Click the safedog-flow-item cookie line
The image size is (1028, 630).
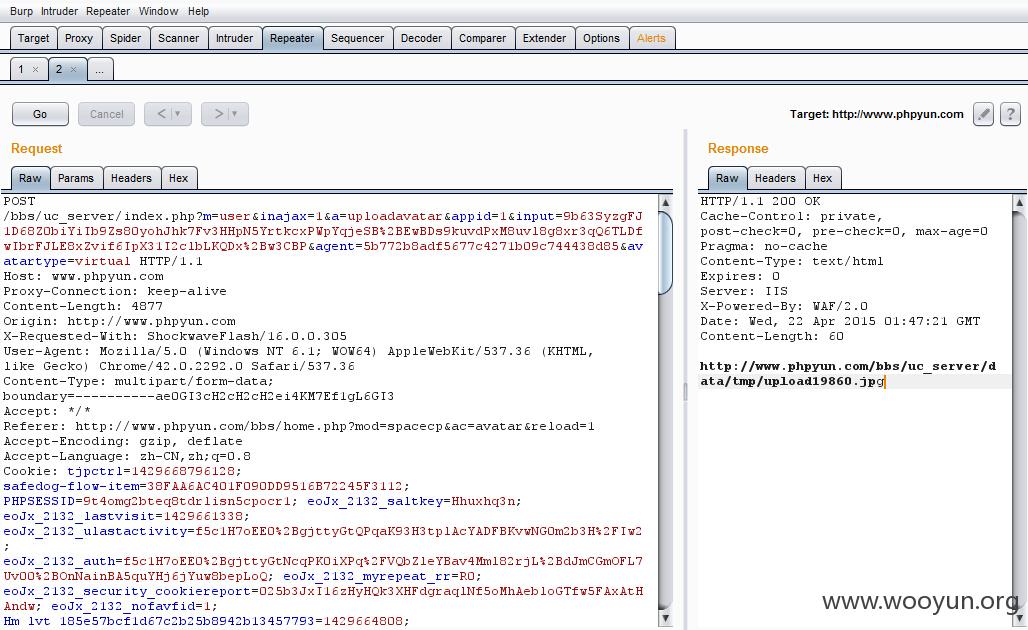(x=207, y=486)
